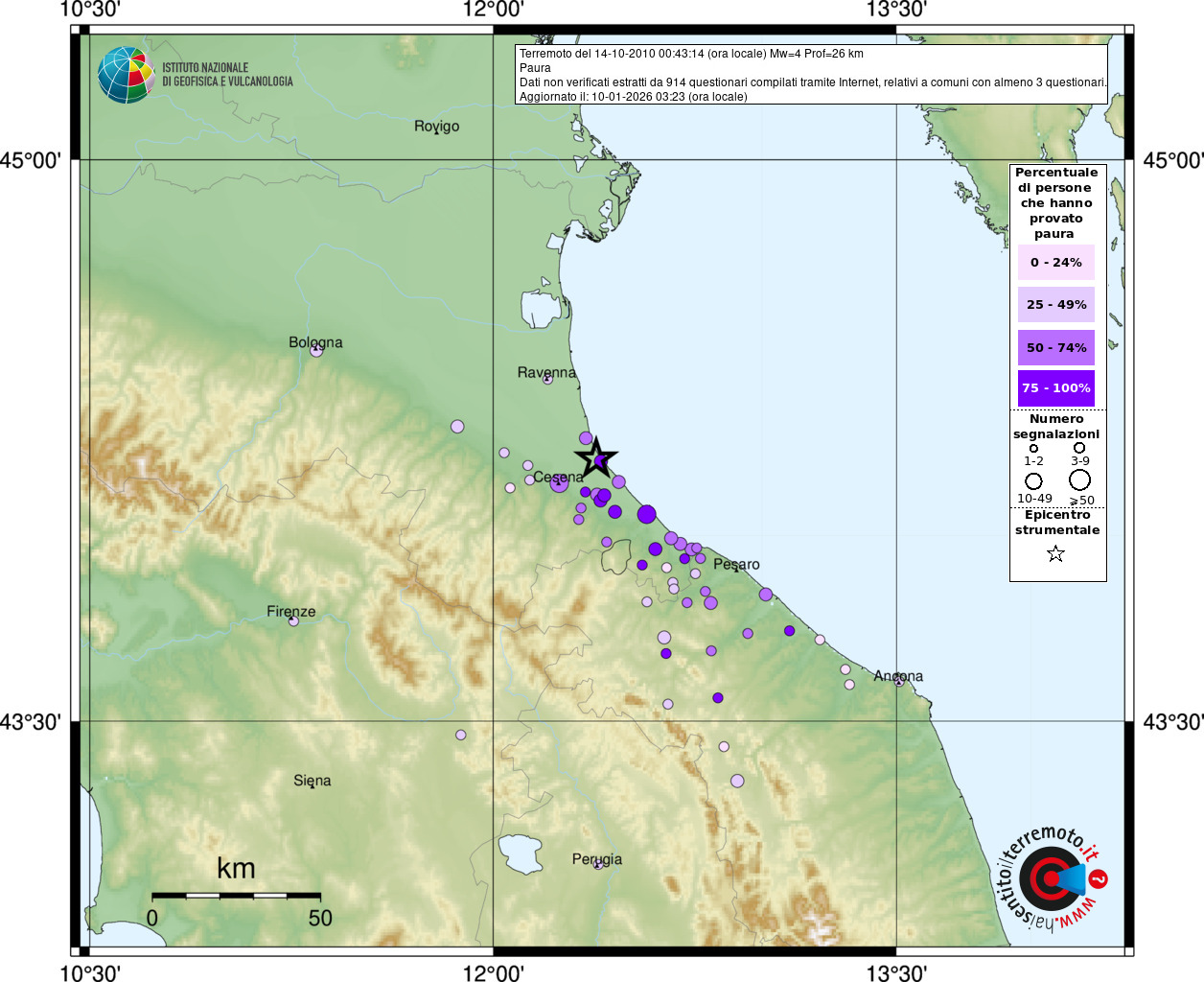
Task: Click the Ancona city label
Action: click(898, 676)
